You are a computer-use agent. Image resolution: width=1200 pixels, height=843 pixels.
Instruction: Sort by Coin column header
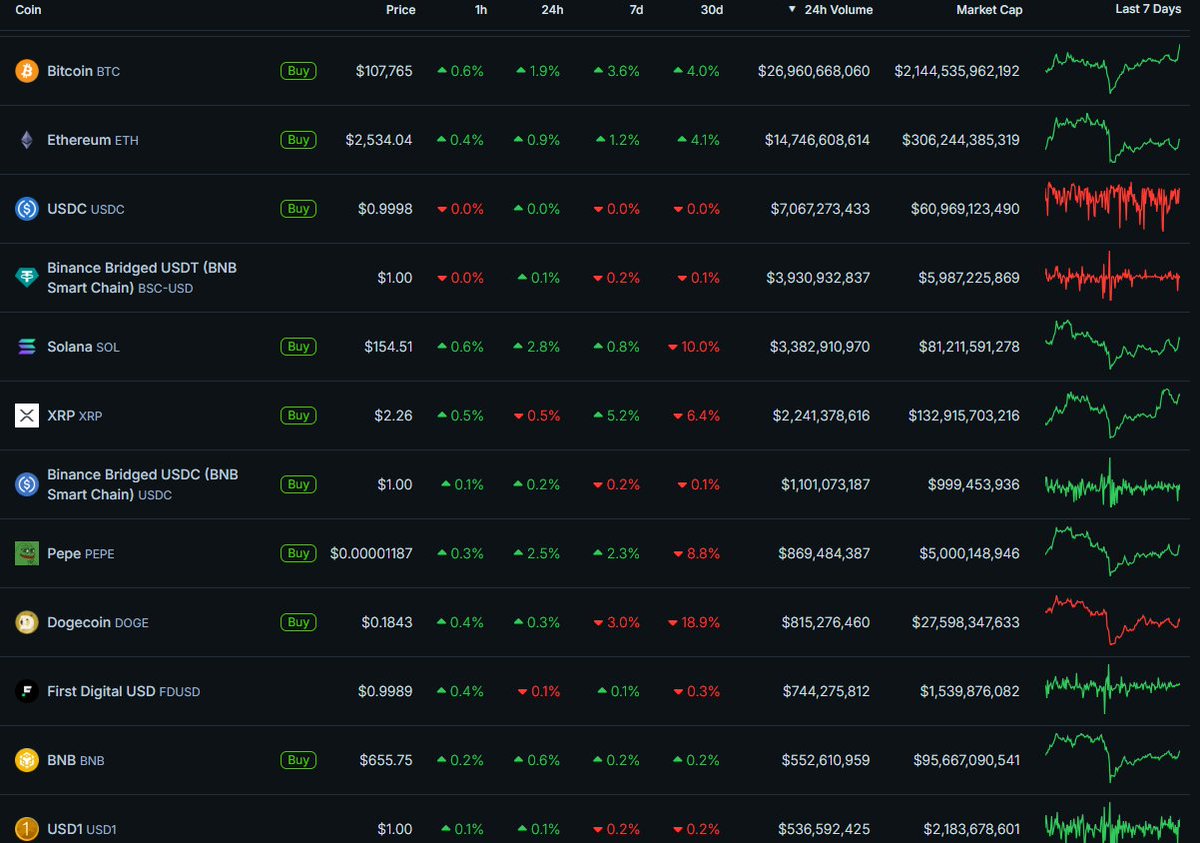[x=28, y=10]
